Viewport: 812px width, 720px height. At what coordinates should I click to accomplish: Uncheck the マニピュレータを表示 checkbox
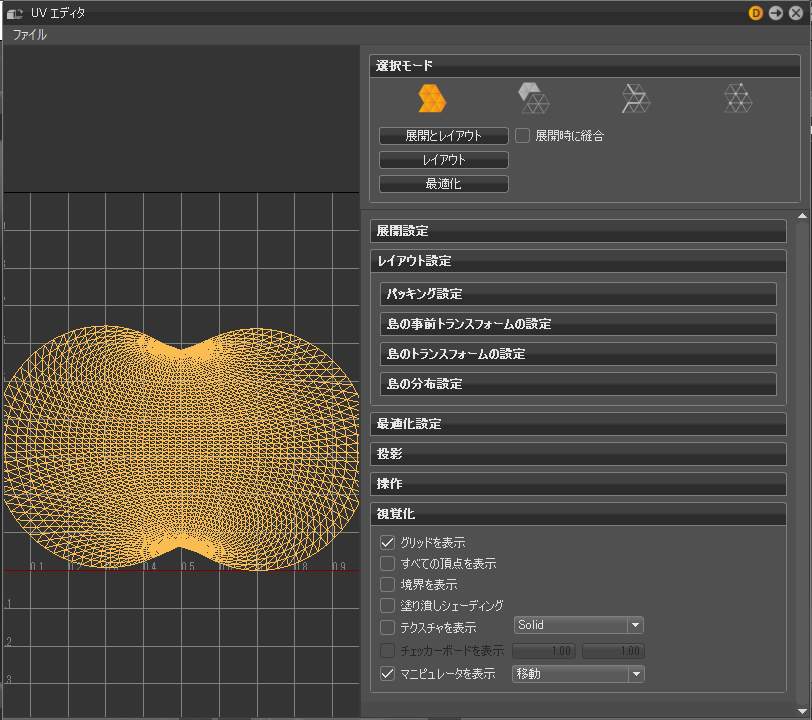click(x=387, y=673)
